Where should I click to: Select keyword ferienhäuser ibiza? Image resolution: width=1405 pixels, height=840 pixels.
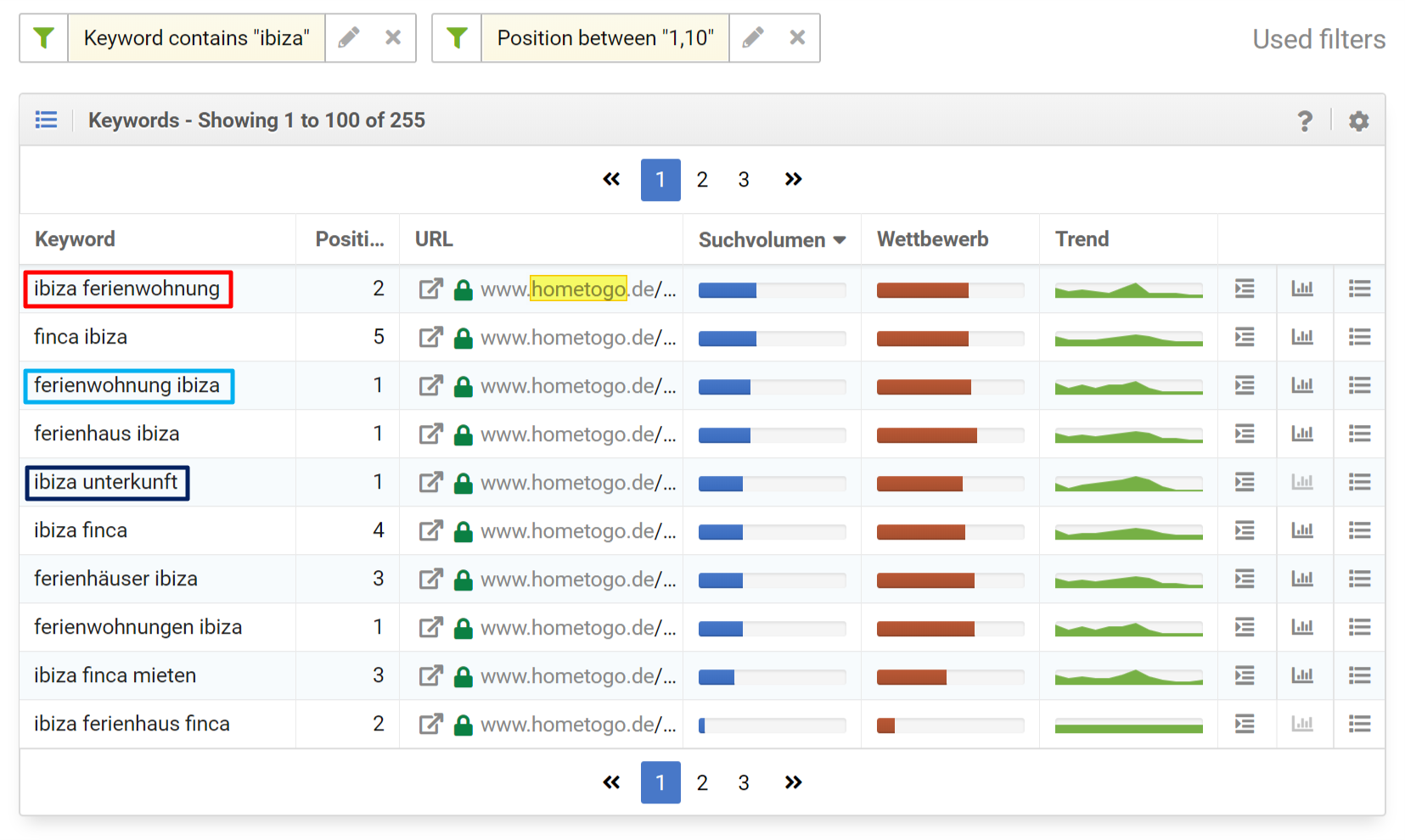tap(115, 579)
